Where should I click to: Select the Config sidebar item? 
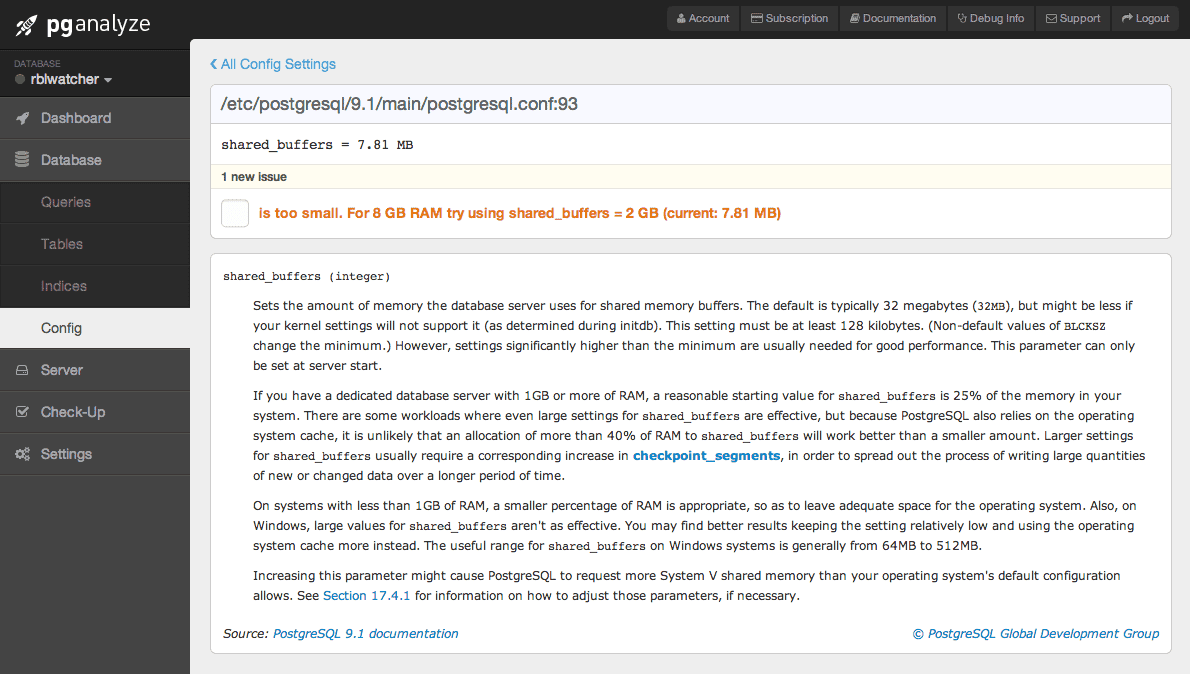tap(61, 328)
